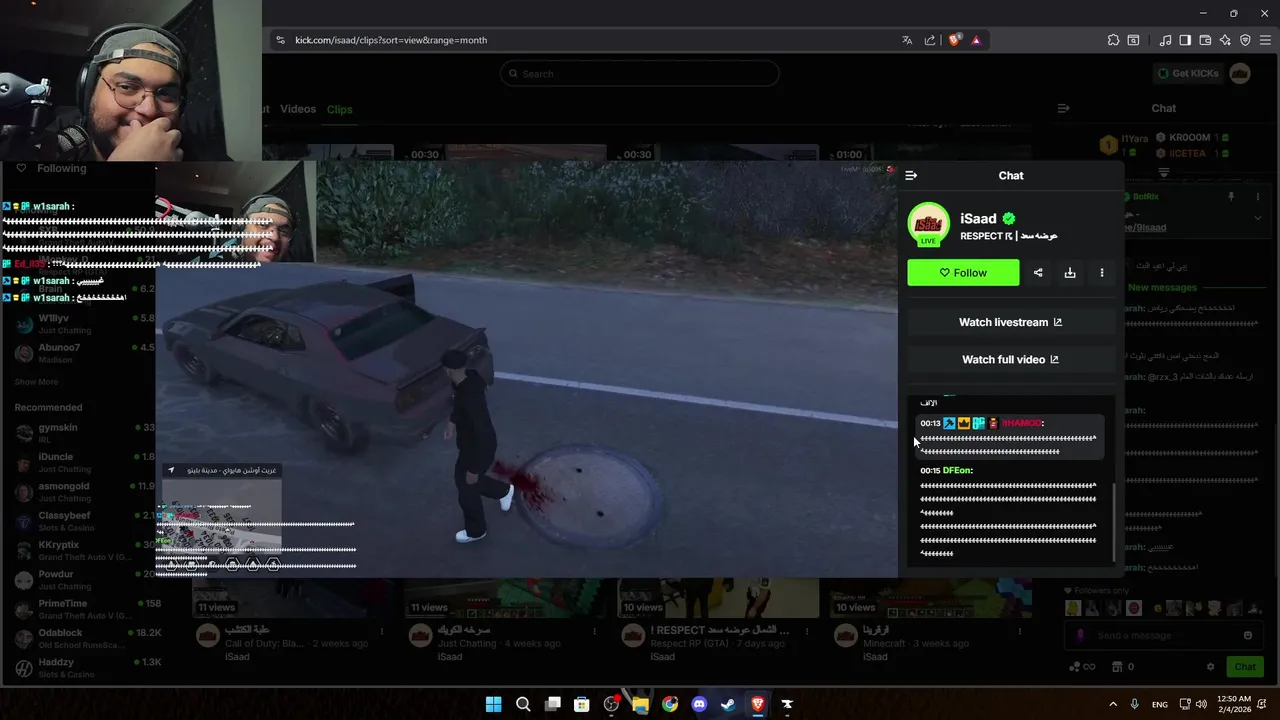This screenshot has height=720, width=1280.
Task: Open Odablock recommended channel
Action: coord(84,638)
